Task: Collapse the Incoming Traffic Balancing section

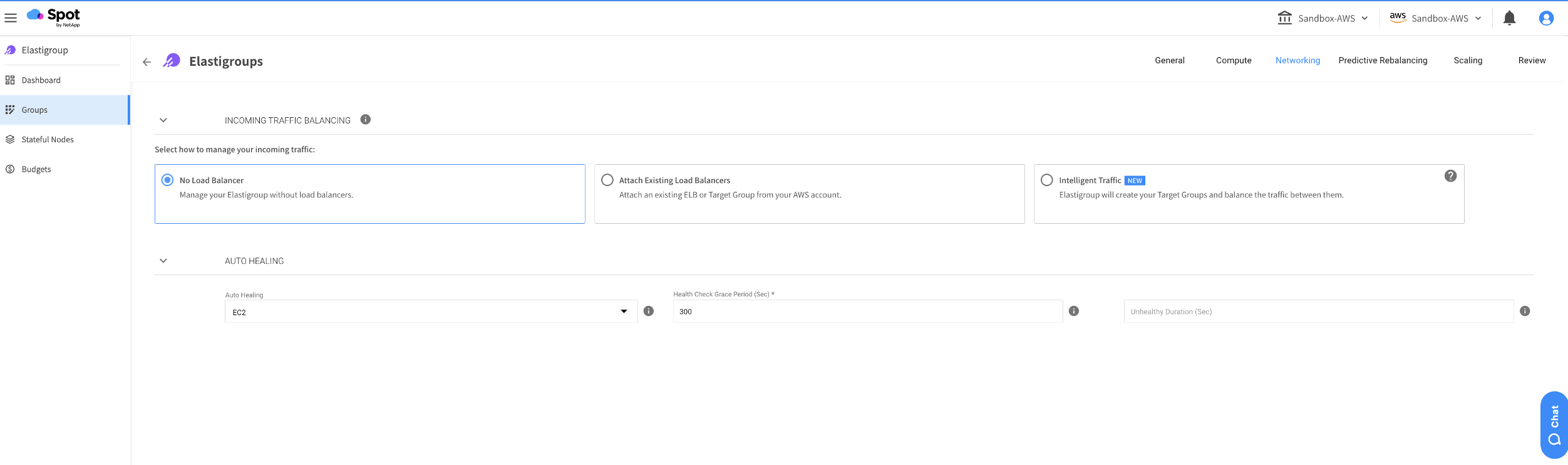Action: point(163,120)
